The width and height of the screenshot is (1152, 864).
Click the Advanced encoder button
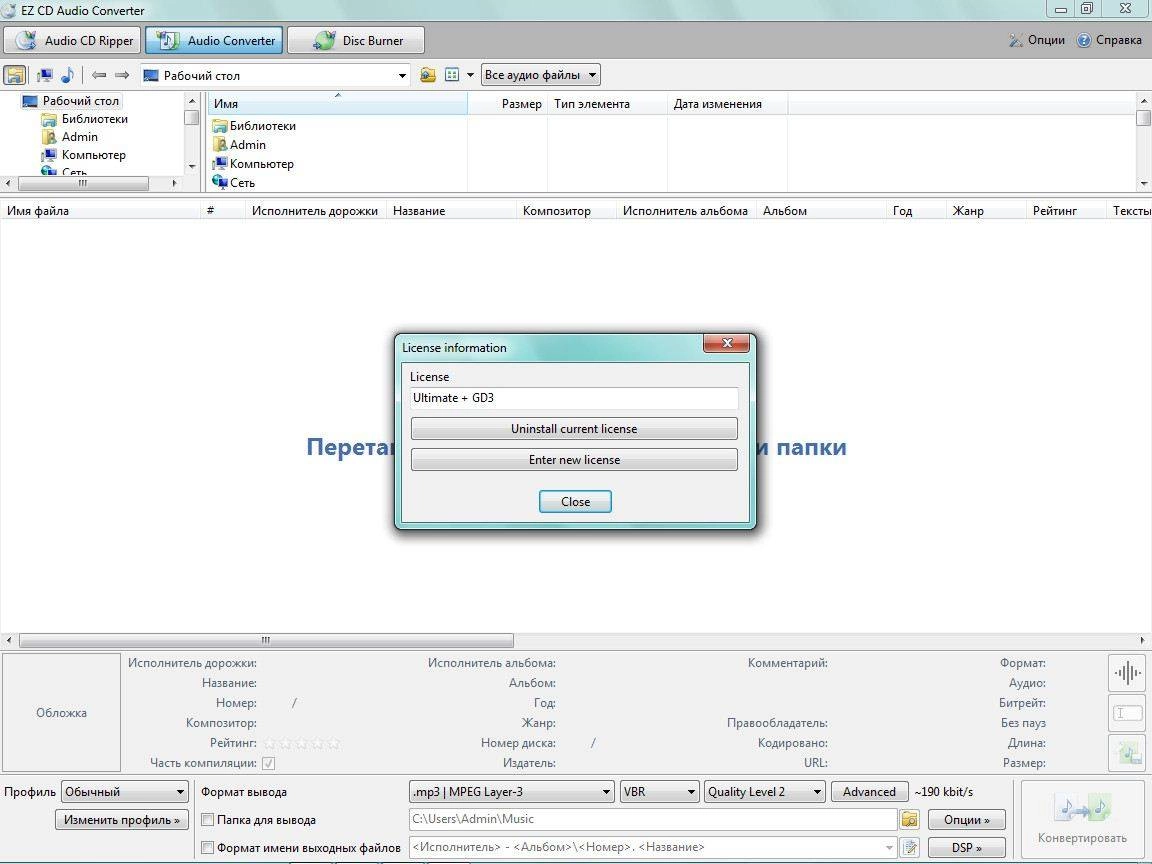tap(869, 792)
